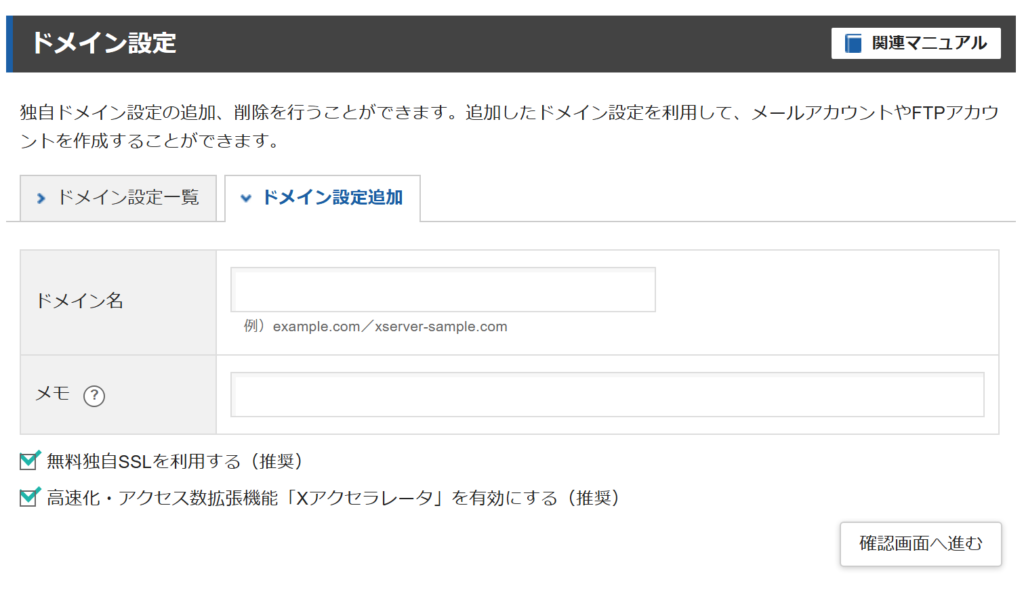Click the 独自ドメイン設定の追加 description paragraph

(x=509, y=127)
